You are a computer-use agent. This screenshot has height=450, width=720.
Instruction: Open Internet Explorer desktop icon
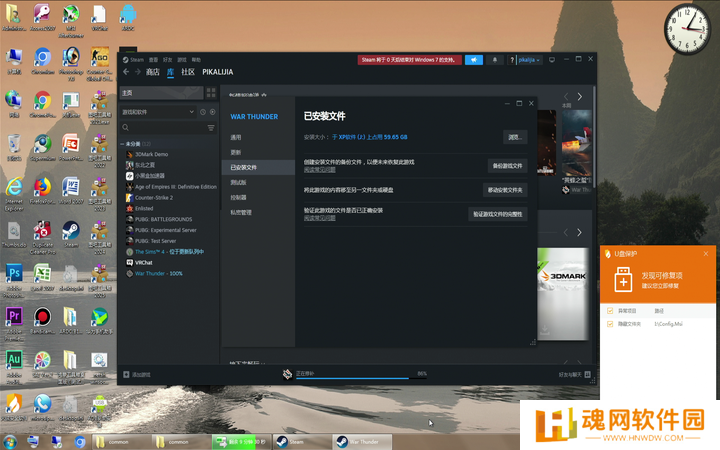pos(14,194)
